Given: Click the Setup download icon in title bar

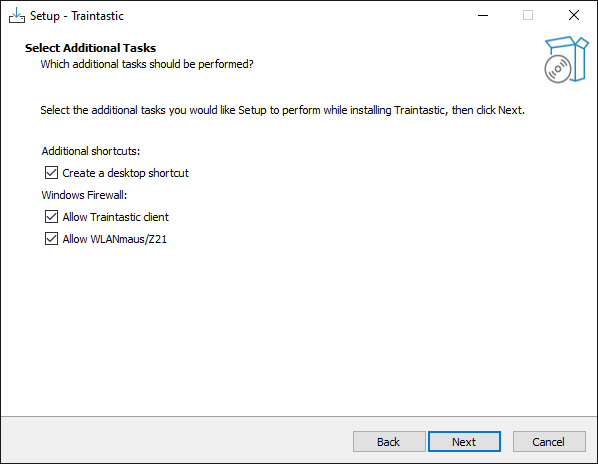Looking at the screenshot, I should click(x=17, y=16).
